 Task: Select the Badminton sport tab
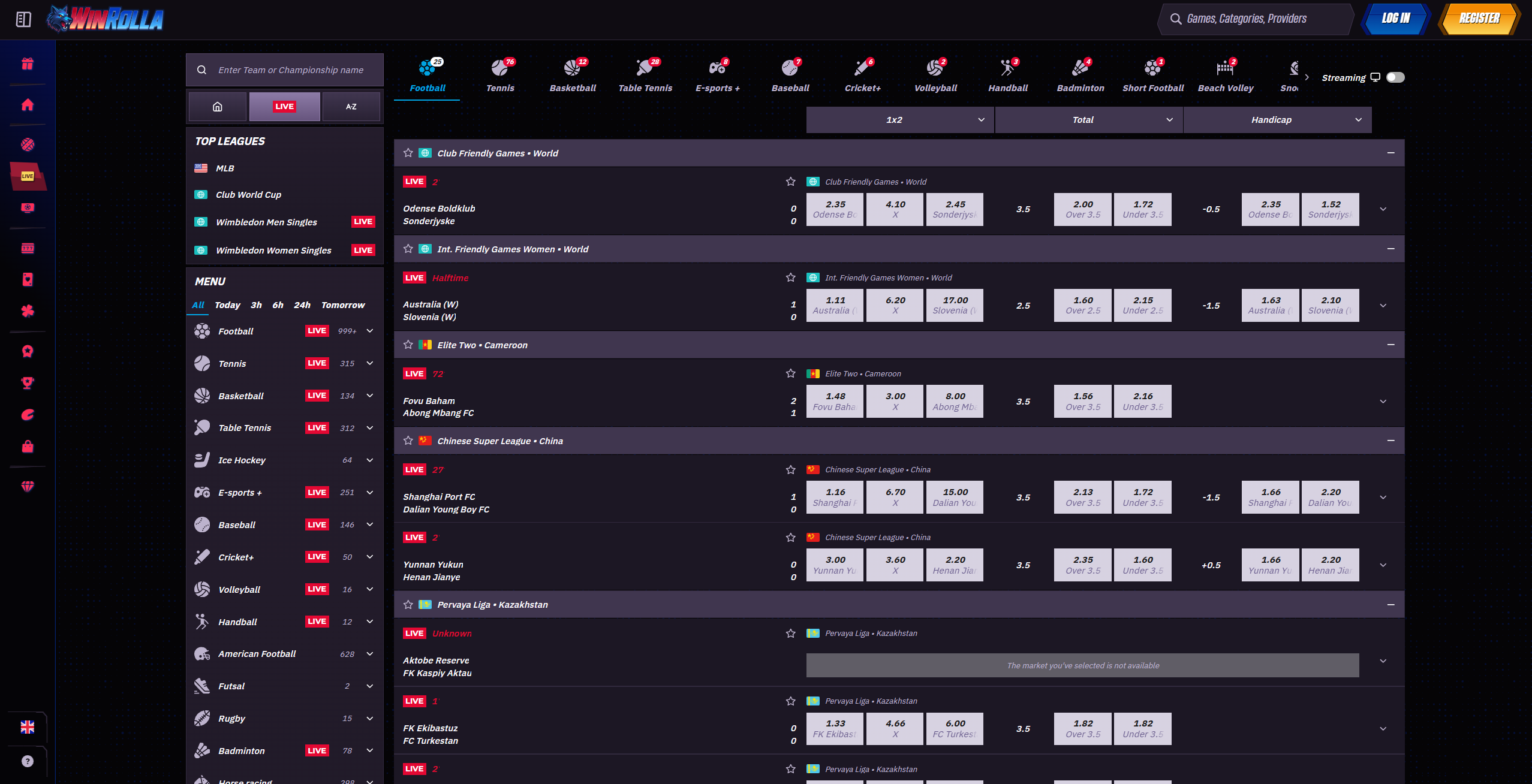(1080, 77)
